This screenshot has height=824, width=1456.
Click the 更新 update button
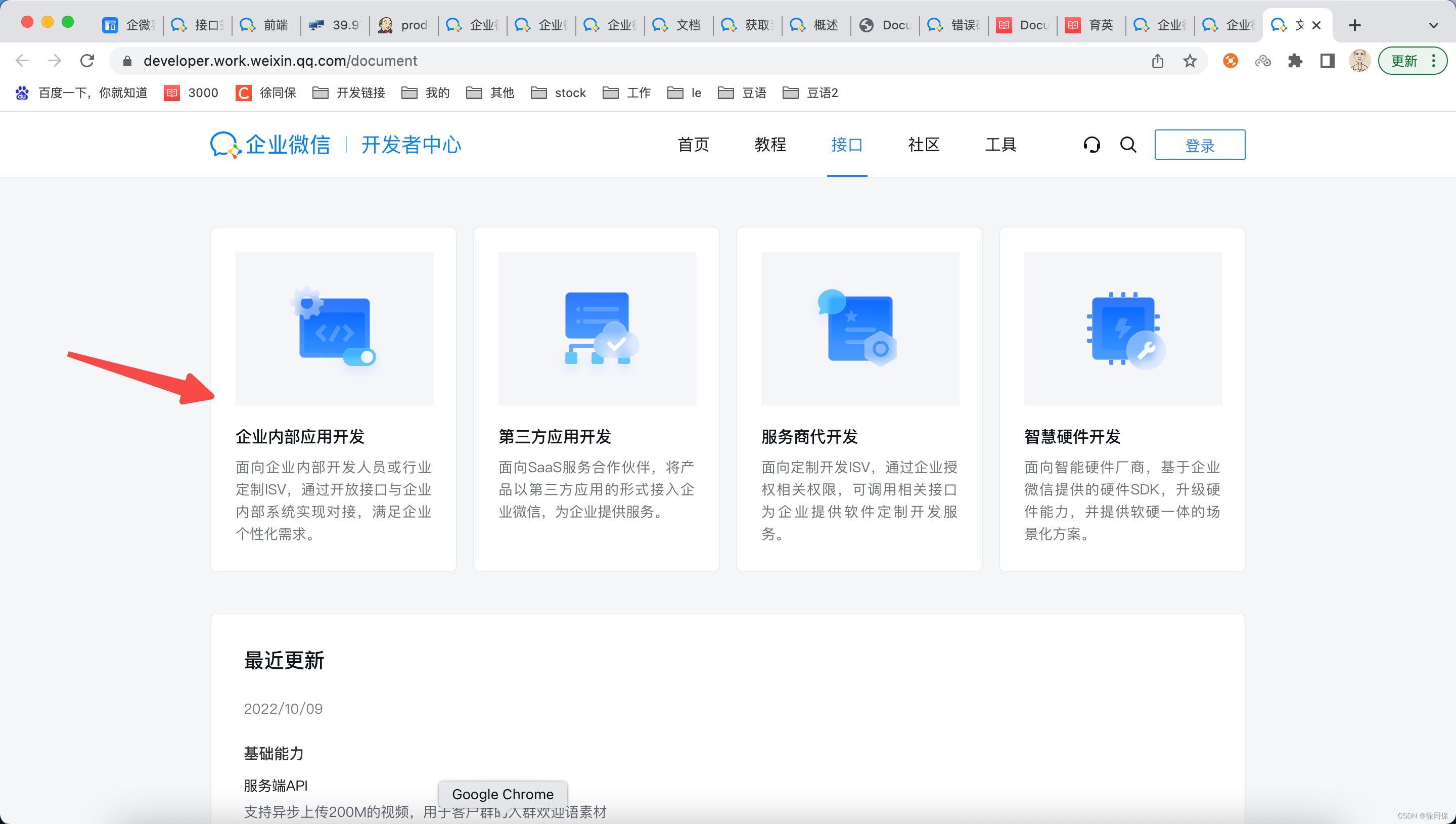1412,61
